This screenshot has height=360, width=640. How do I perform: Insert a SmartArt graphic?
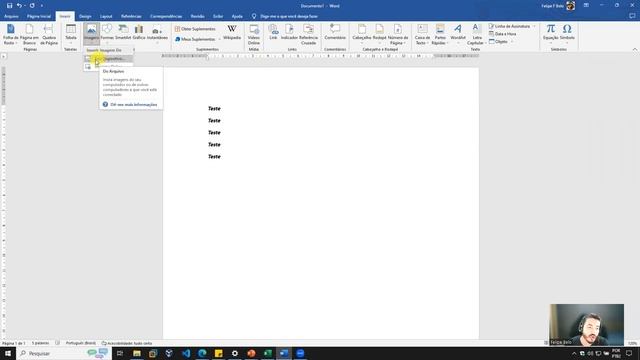tap(123, 33)
